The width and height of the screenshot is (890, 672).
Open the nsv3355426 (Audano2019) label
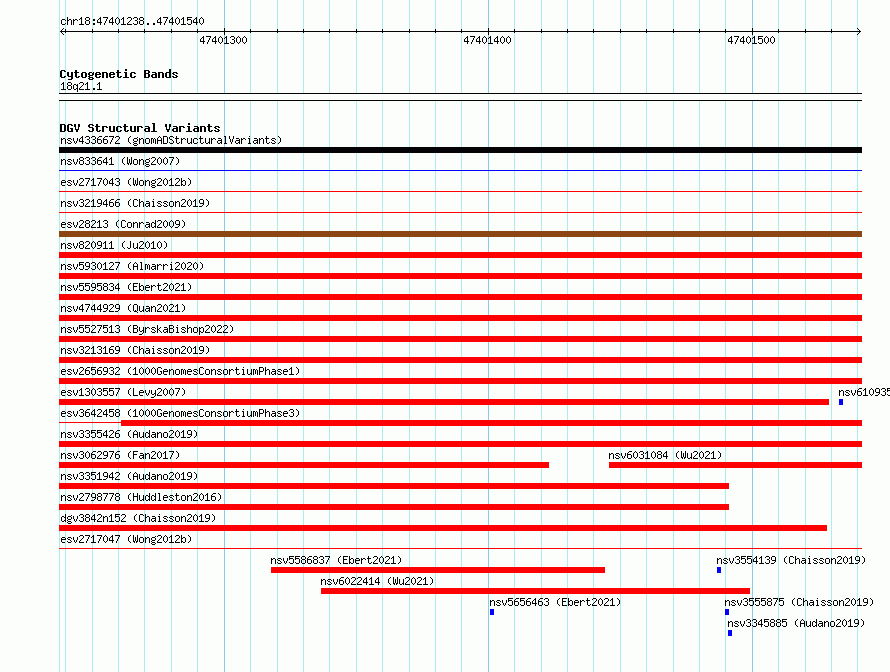tap(129, 434)
